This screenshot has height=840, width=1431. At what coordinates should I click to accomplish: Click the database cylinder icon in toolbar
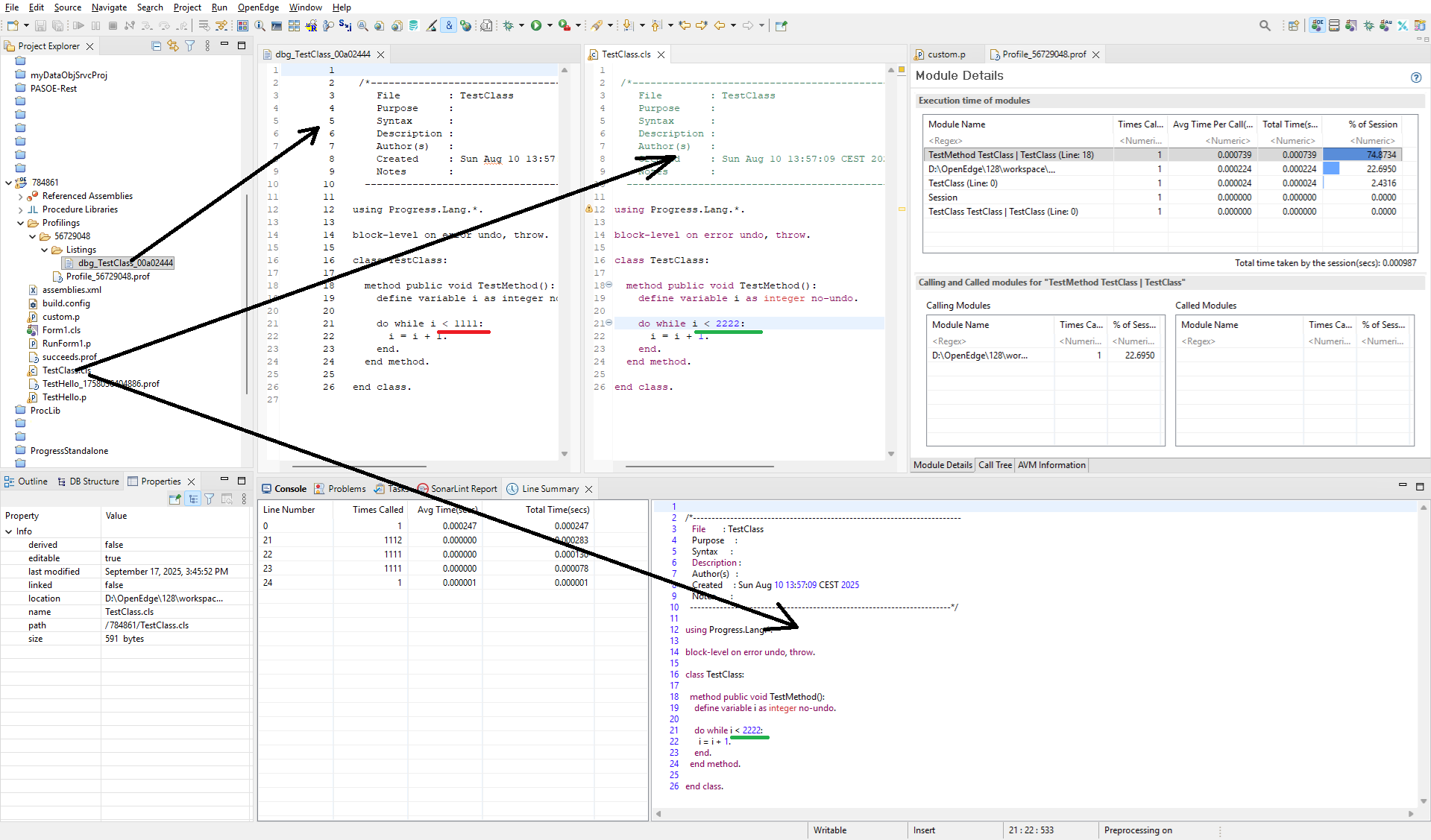tap(413, 25)
